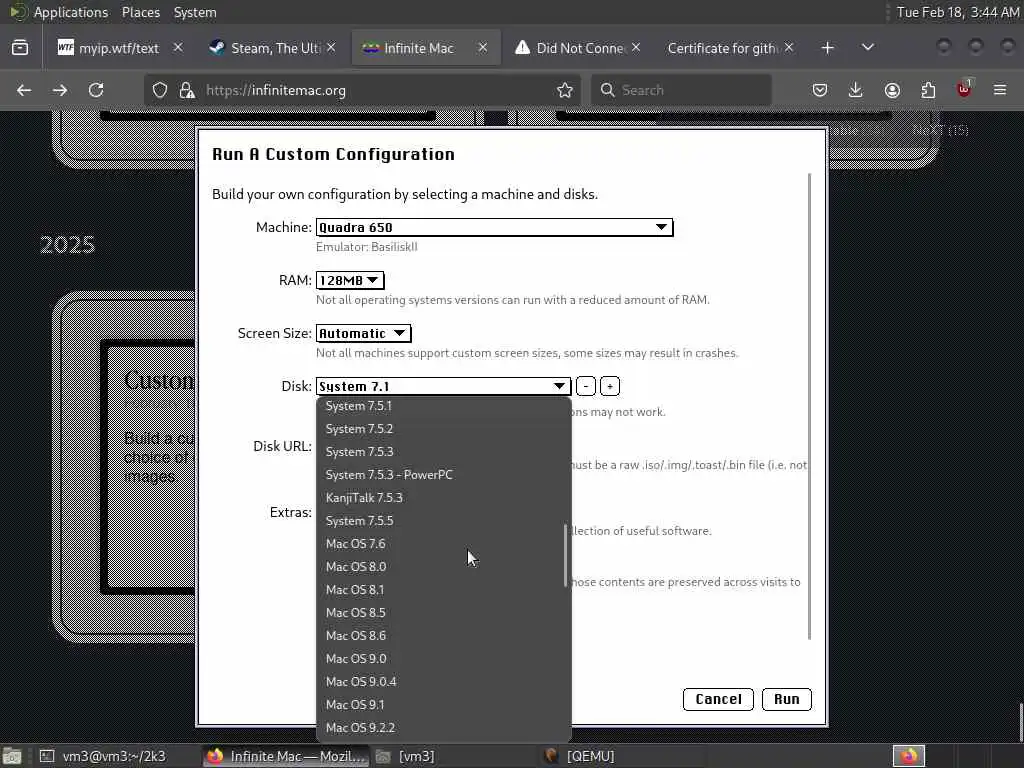Open the Firefox account icon

(x=892, y=90)
